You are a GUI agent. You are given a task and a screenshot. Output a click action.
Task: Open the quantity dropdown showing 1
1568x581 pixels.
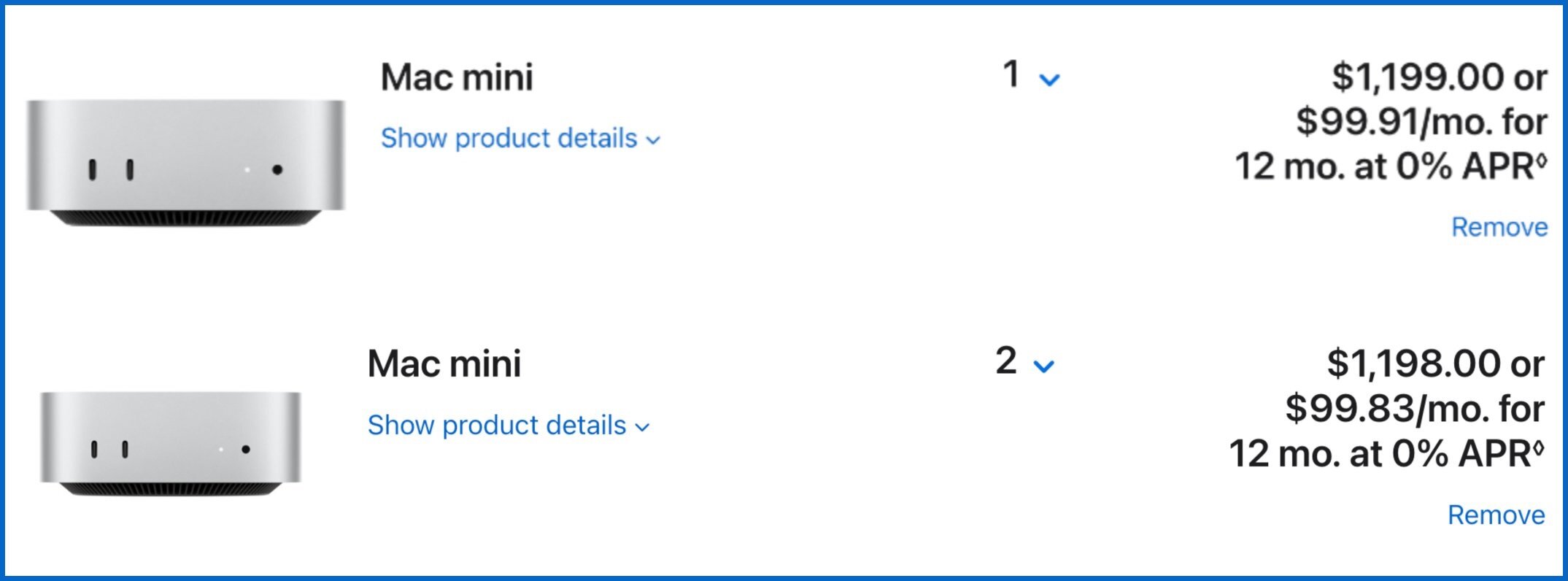[x=1031, y=74]
